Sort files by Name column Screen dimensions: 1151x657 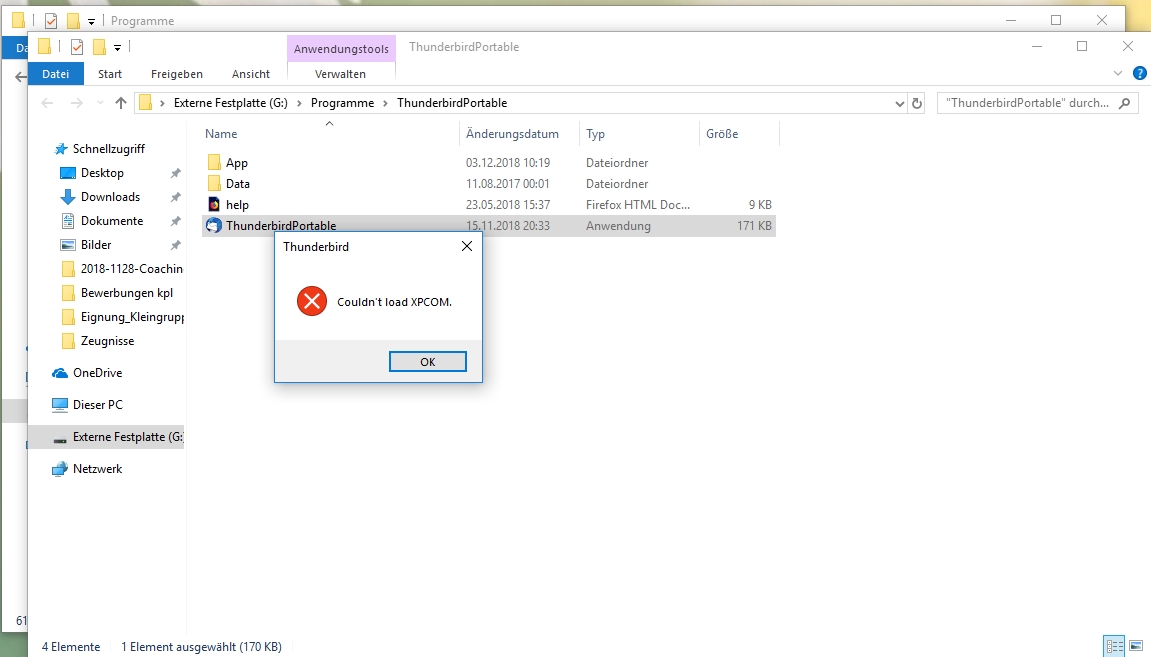tap(221, 134)
